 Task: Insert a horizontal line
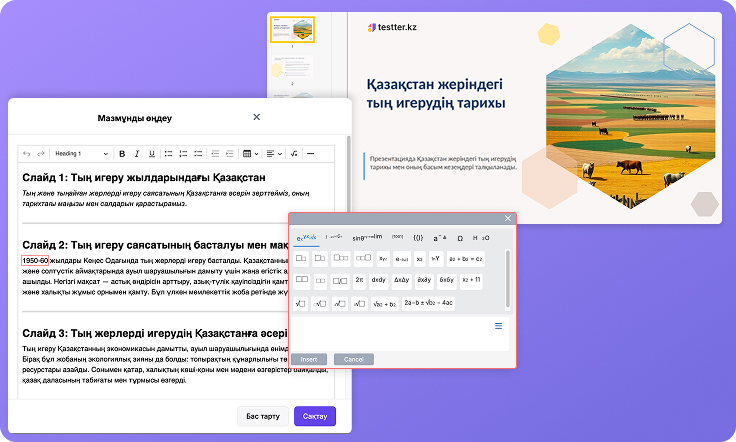[310, 154]
